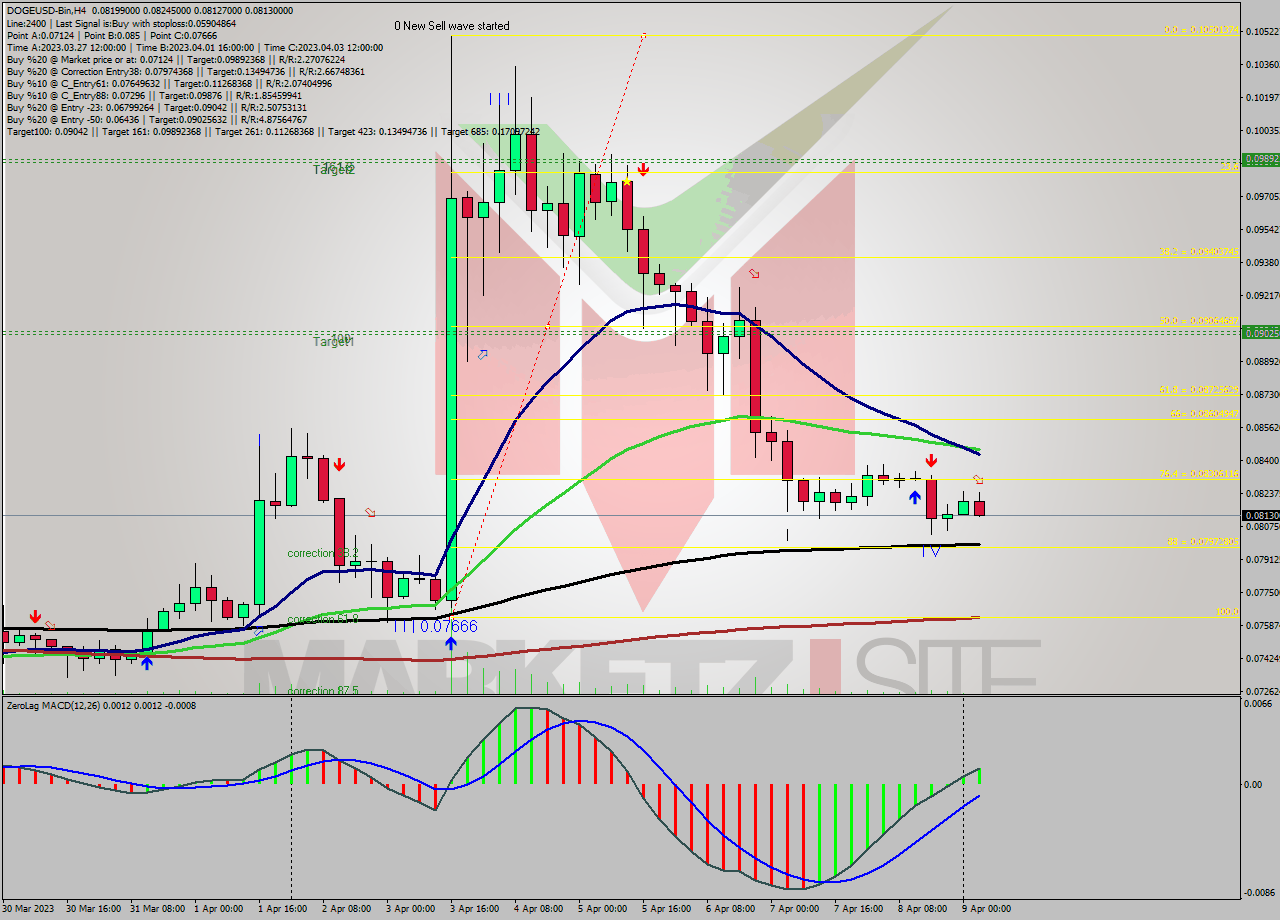Click the blue up arrow near 8 Apr 08:00
The width and height of the screenshot is (1280, 920).
[x=914, y=497]
